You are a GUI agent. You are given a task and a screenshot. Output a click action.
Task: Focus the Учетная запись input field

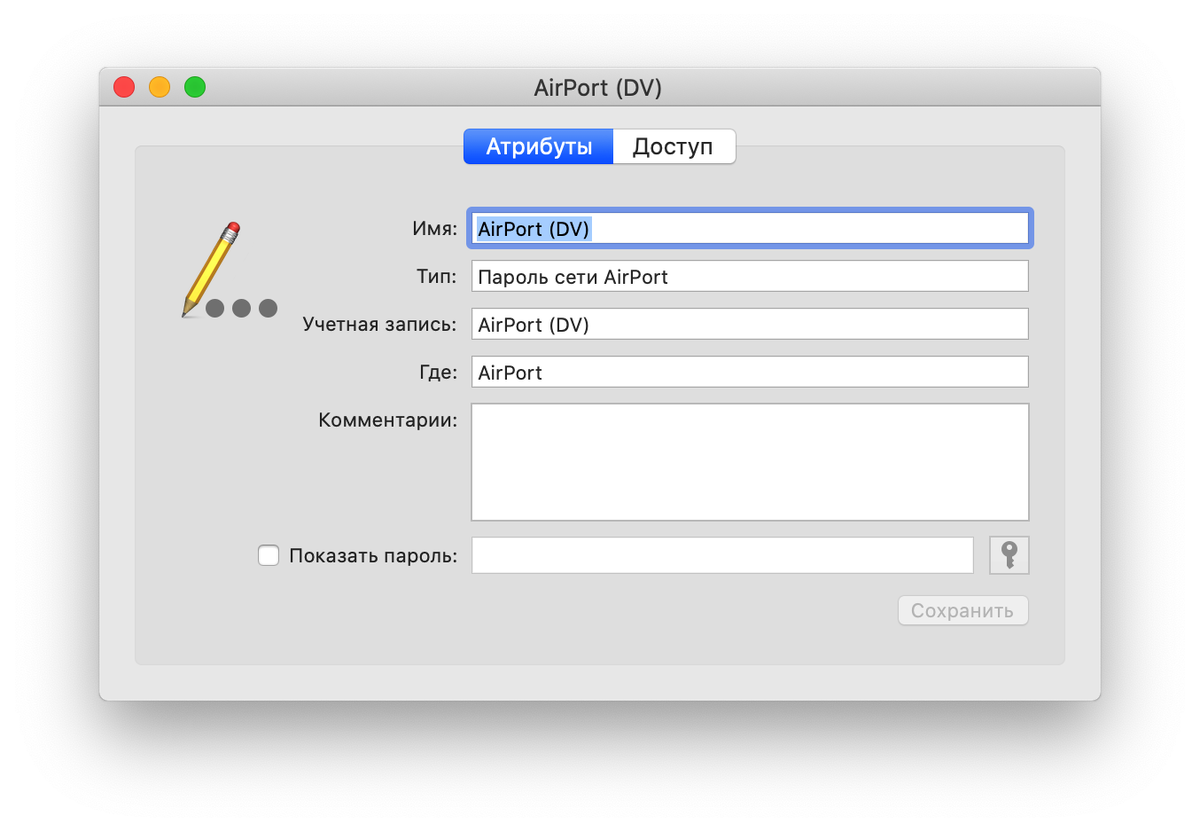(x=750, y=324)
